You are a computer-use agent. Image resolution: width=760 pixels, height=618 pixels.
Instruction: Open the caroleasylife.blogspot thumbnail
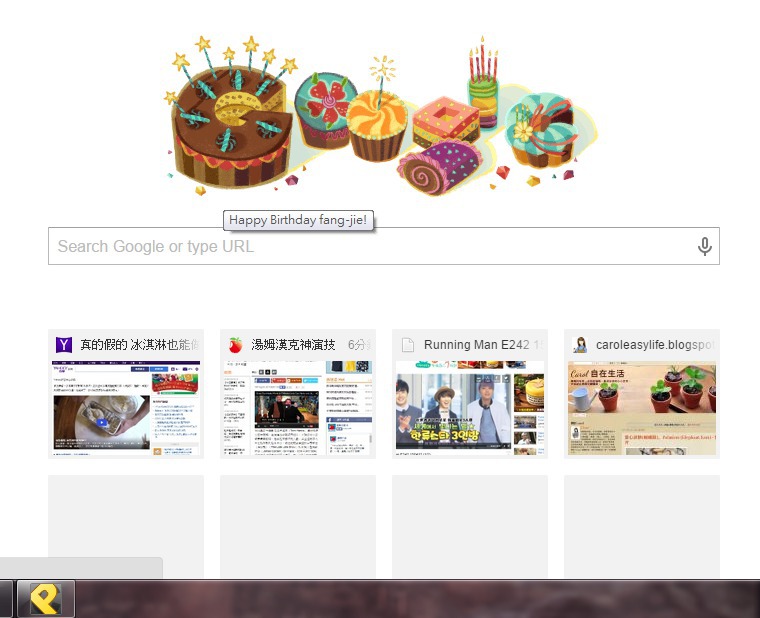pos(642,408)
